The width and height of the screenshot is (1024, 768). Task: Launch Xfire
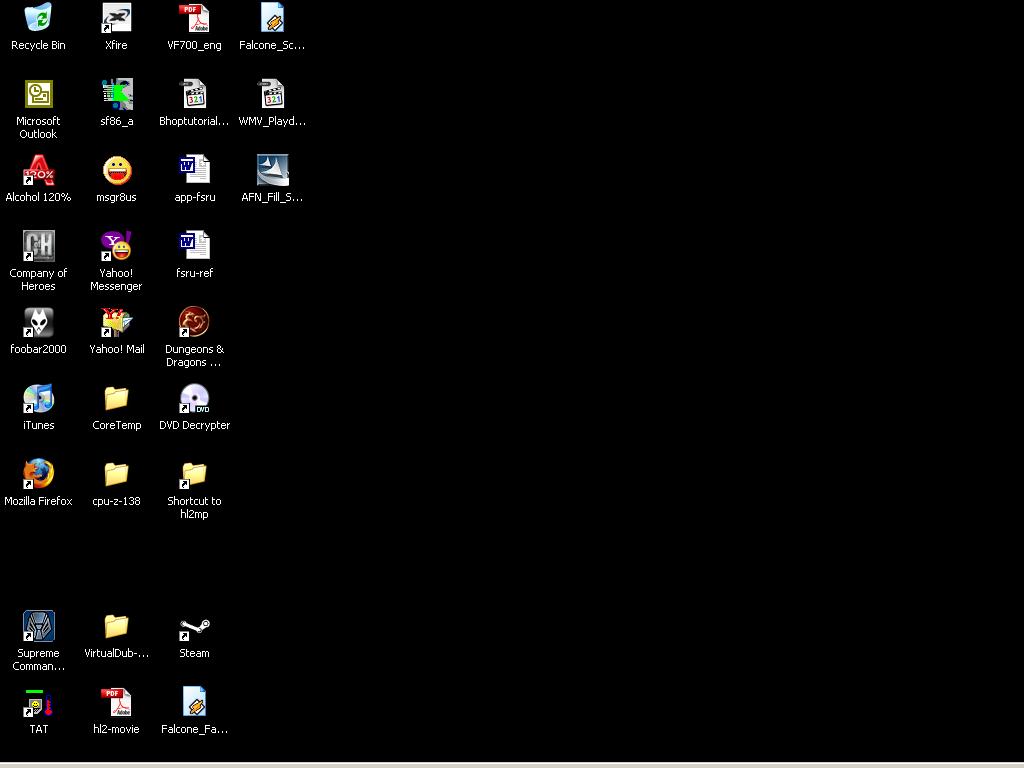(x=116, y=18)
